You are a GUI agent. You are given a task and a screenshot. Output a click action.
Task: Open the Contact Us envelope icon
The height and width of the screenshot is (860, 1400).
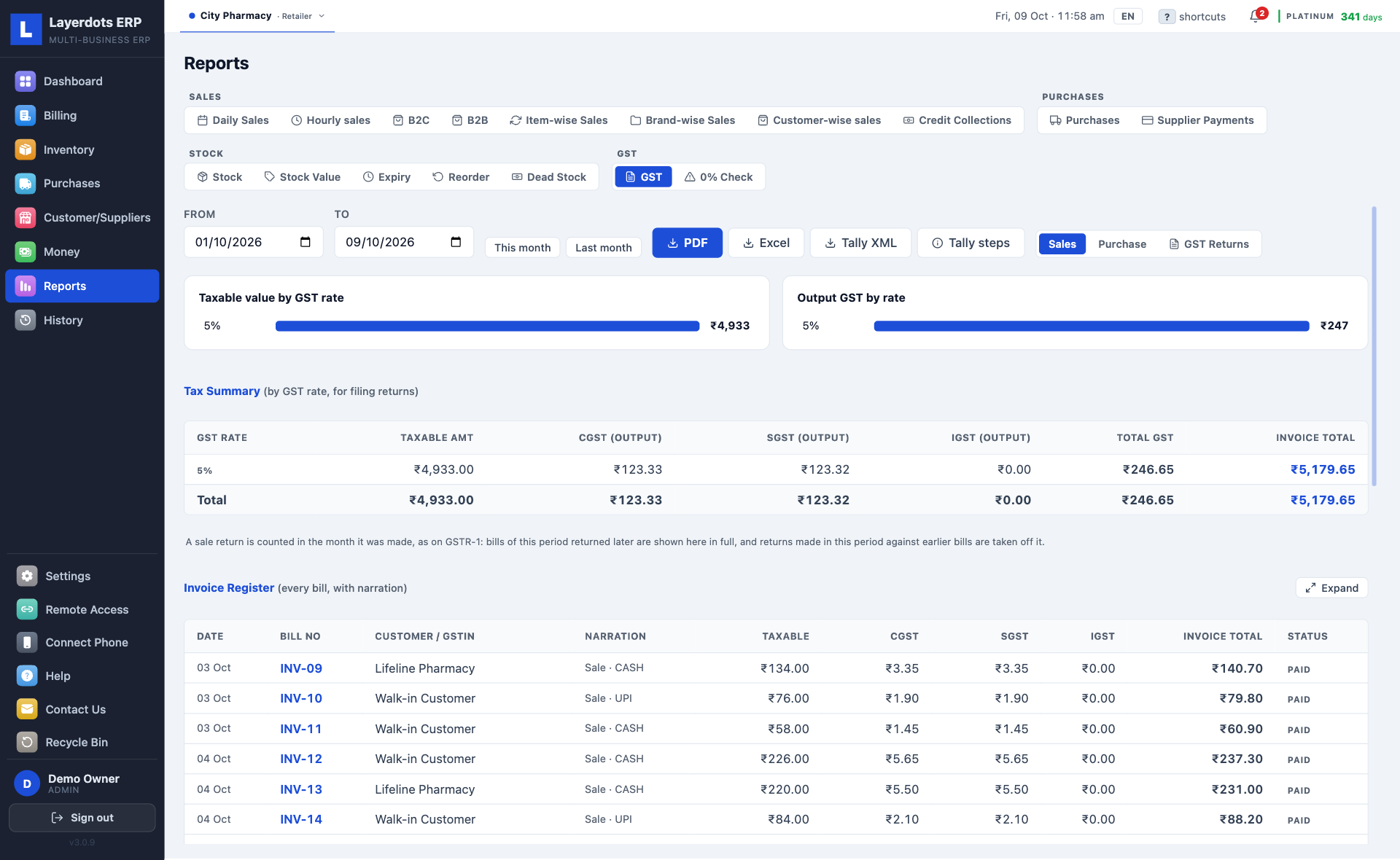[x=27, y=709]
